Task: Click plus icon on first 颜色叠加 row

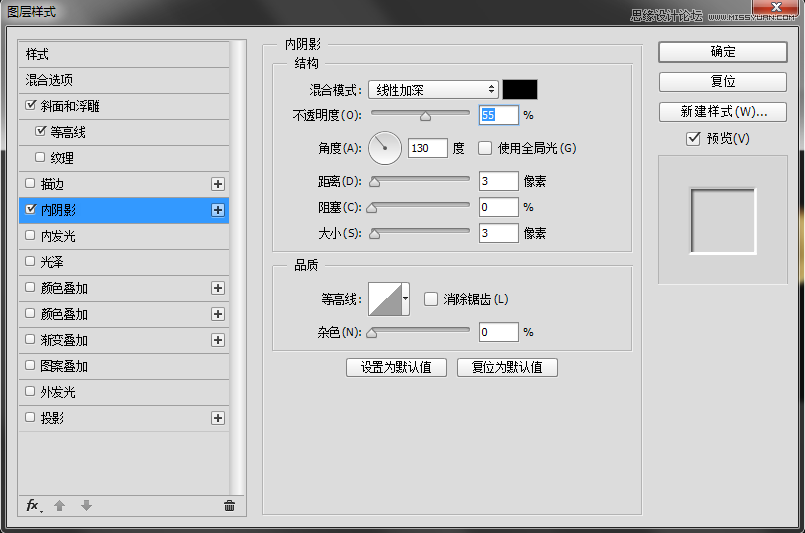Action: coord(218,288)
